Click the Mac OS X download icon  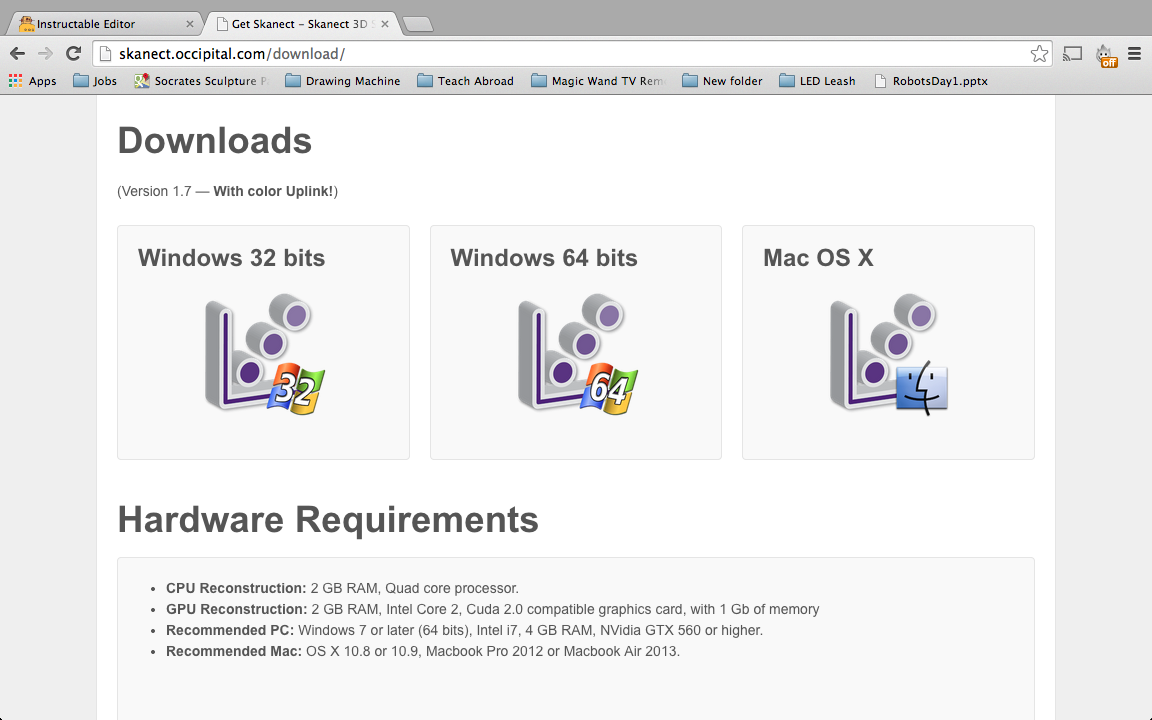[888, 355]
